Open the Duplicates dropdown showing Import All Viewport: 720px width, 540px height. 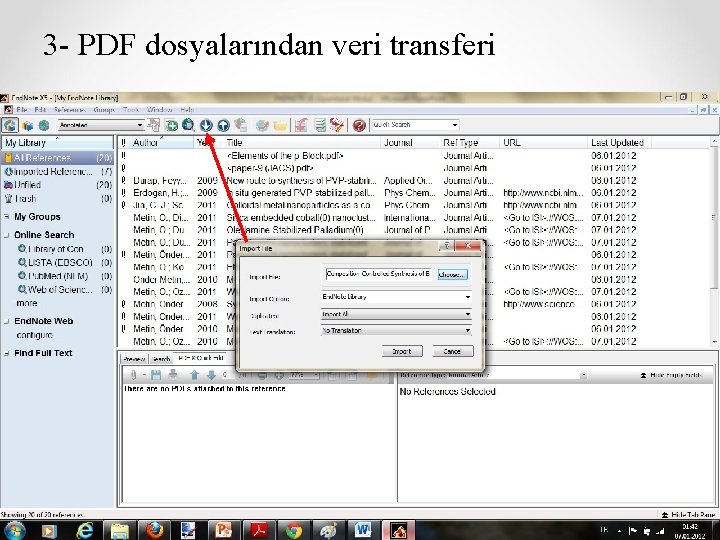[396, 315]
